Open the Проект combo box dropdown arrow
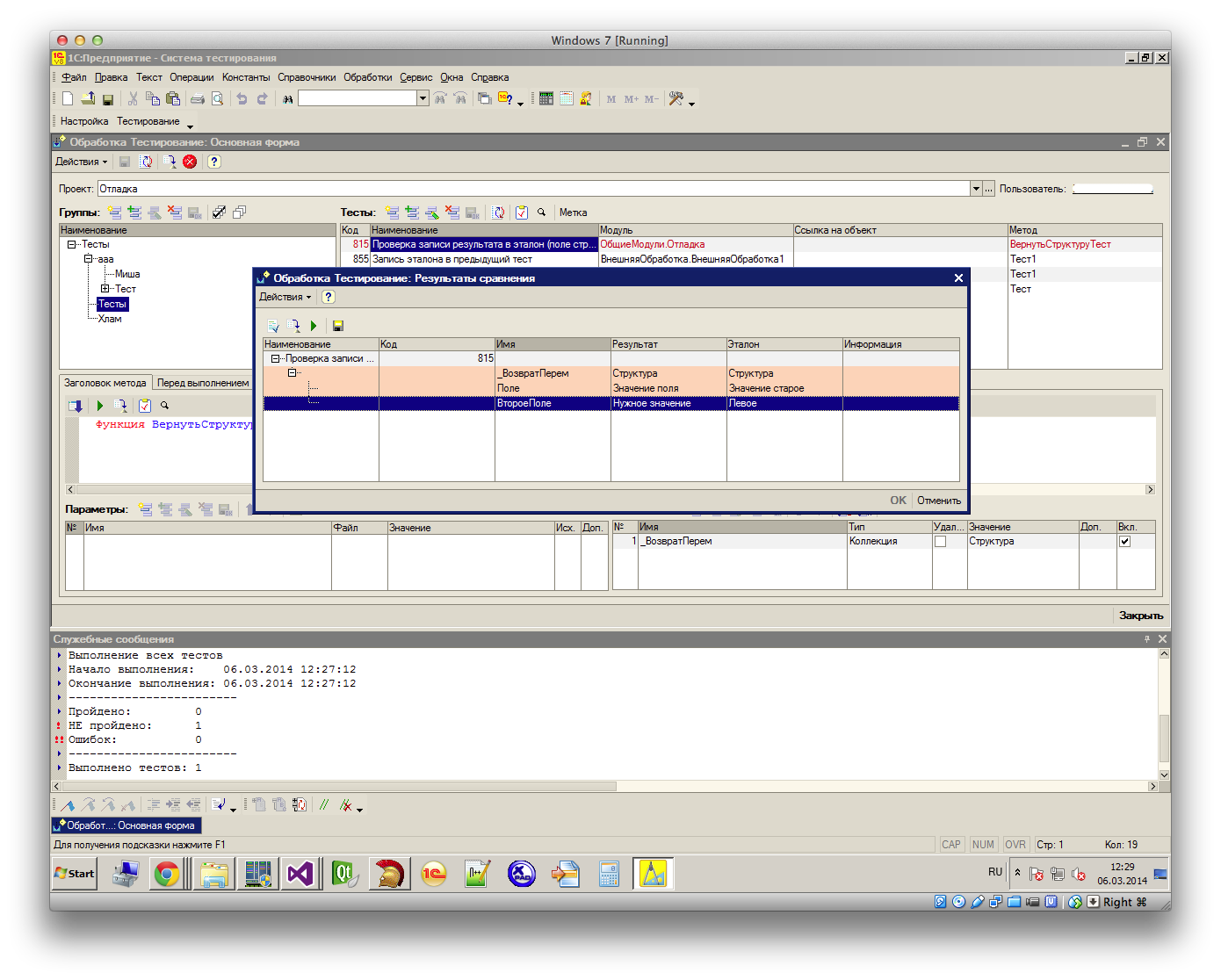This screenshot has width=1221, height=980. pos(976,189)
